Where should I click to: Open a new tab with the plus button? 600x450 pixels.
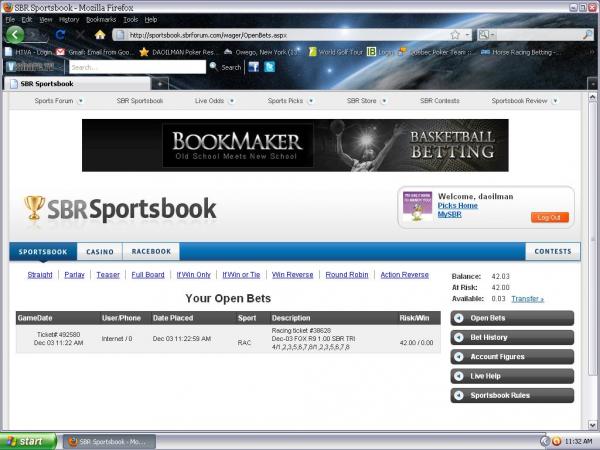pyautogui.click(x=161, y=83)
